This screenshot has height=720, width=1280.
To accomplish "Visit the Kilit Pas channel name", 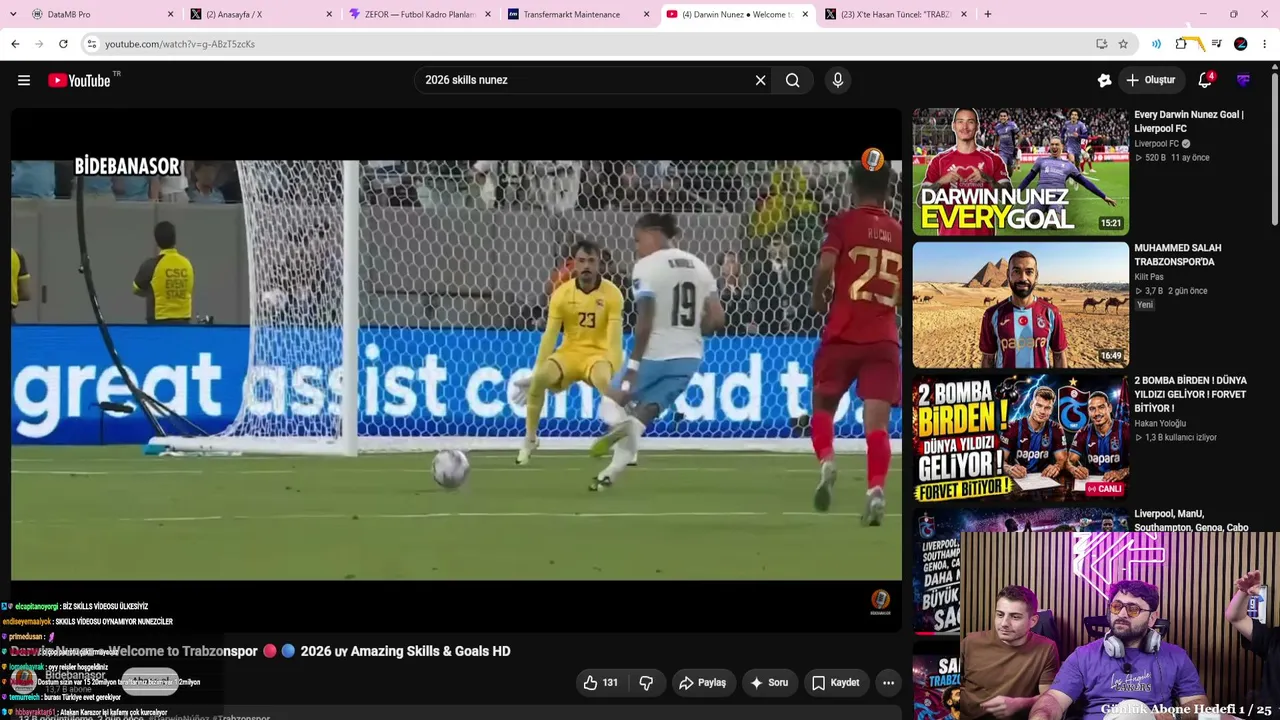I will [1149, 277].
